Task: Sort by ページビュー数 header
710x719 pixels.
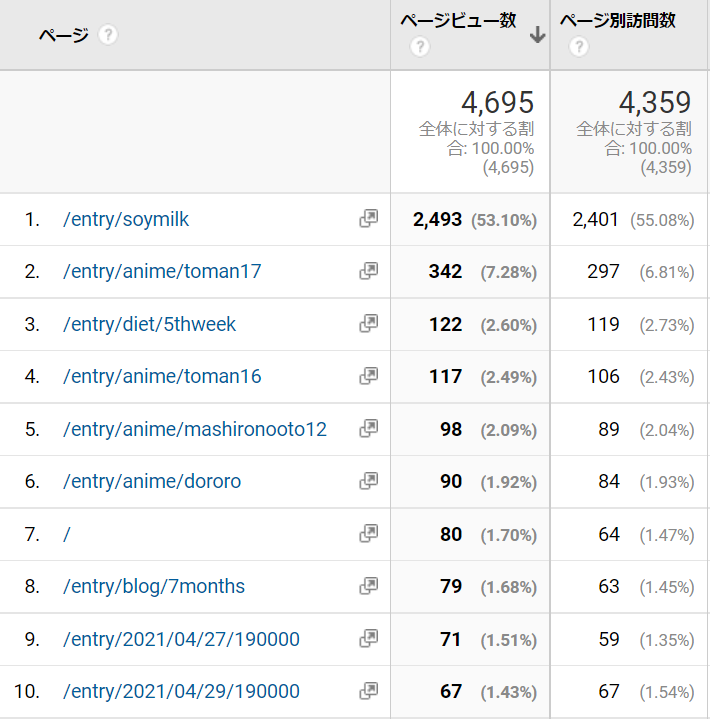Action: click(458, 21)
